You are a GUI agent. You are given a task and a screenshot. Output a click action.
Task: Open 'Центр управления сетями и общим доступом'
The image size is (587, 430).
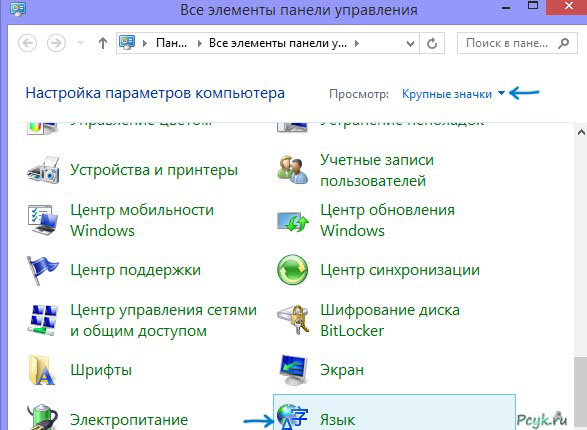164,320
